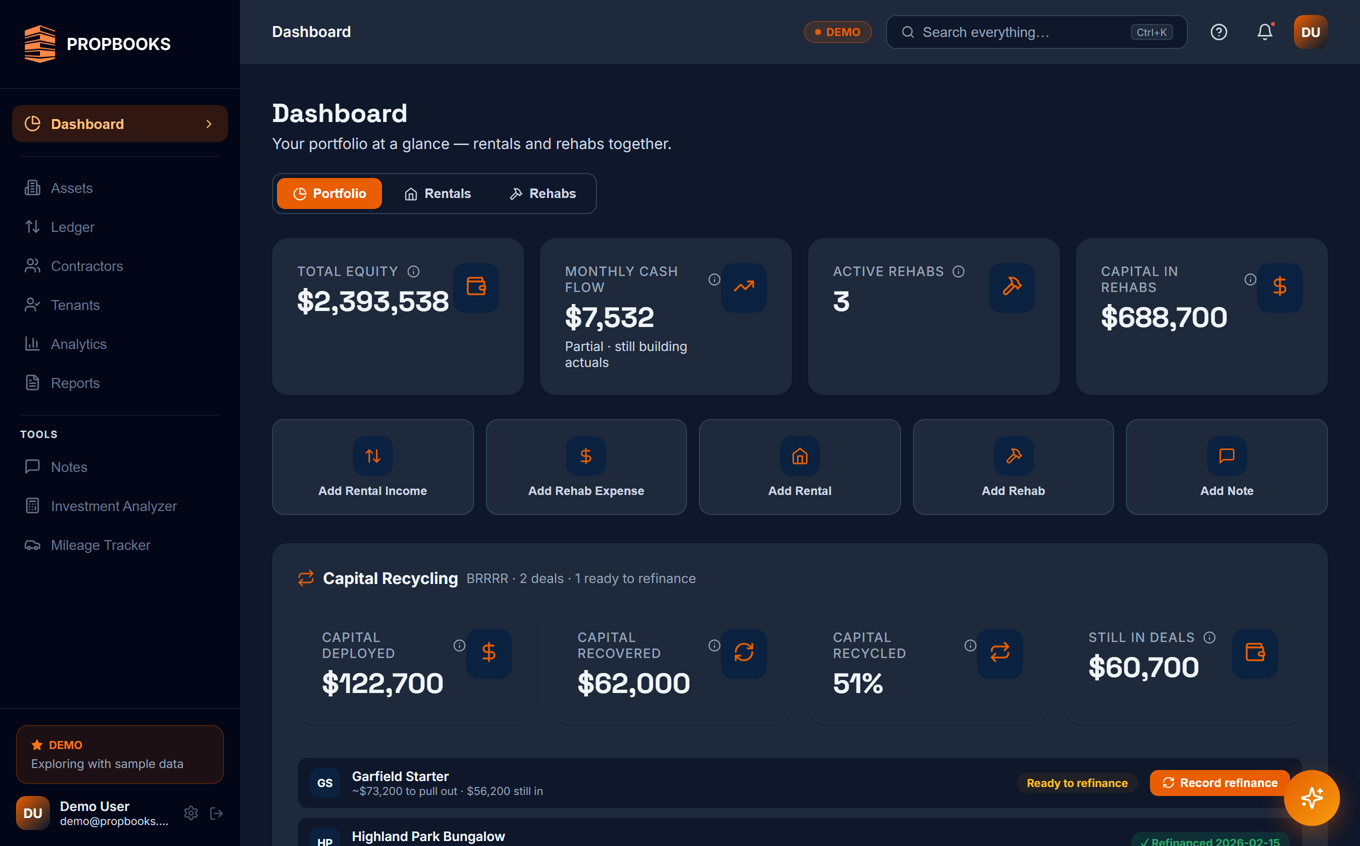Open the Tenants page

119,305
